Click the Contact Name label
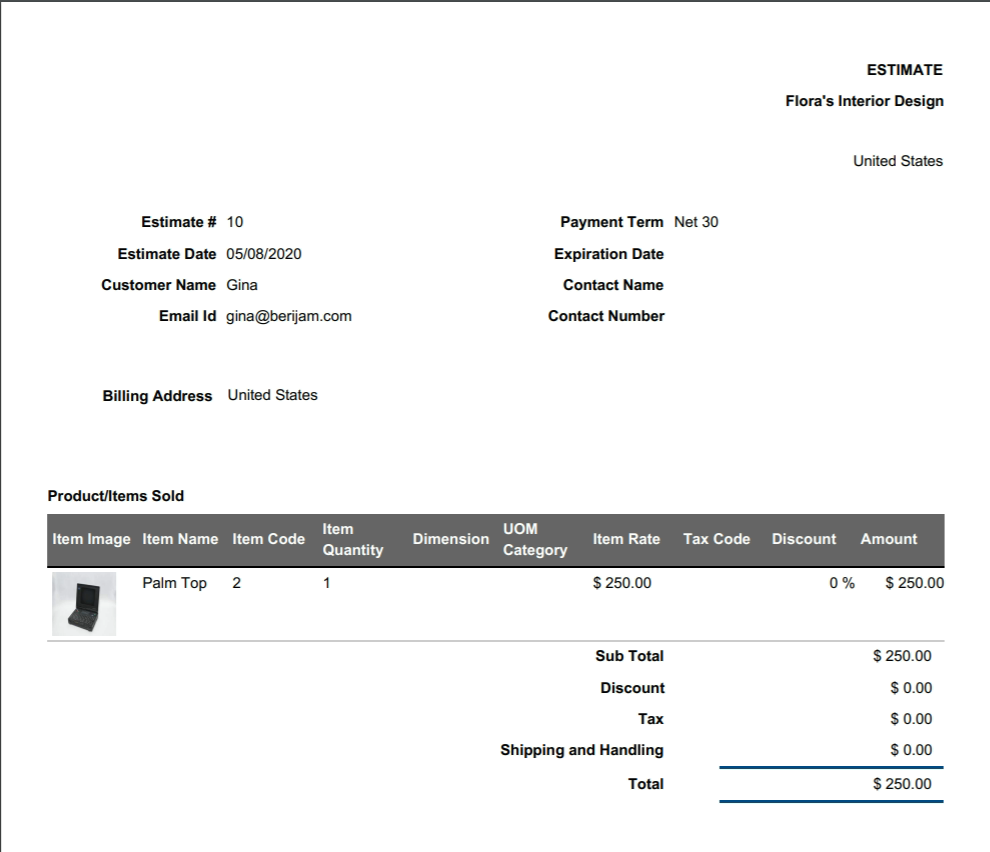Viewport: 990px width, 852px height. pos(612,285)
